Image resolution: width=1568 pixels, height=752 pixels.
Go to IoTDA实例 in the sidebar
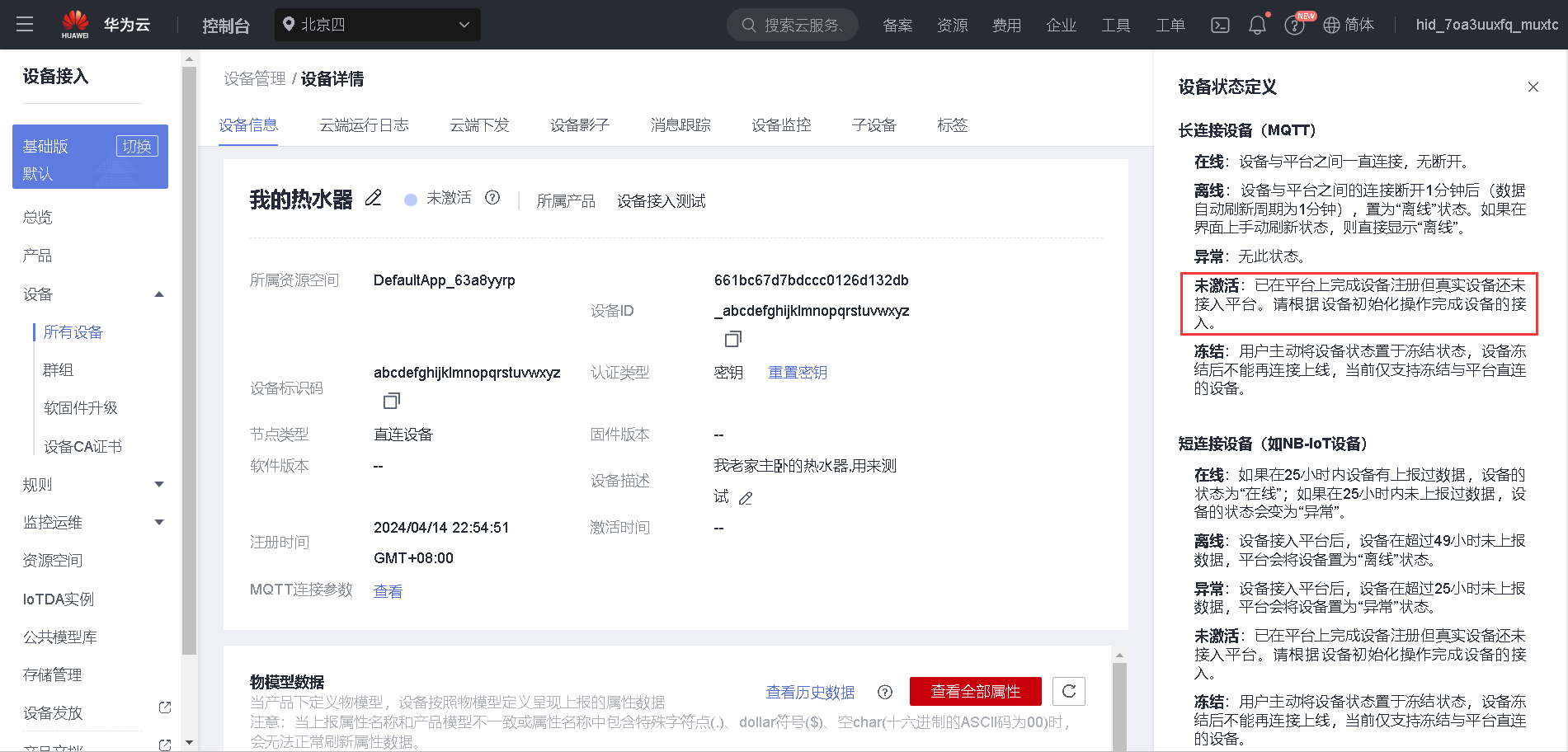59,599
